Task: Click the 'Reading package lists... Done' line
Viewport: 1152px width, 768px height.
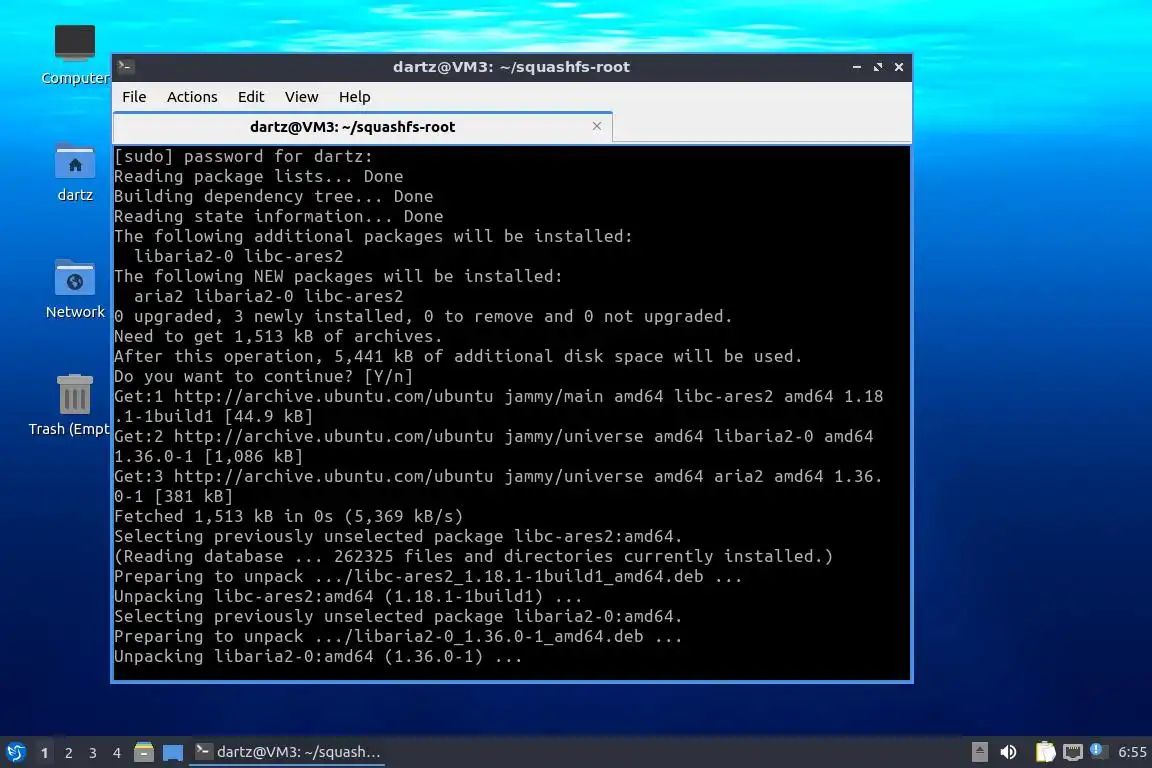Action: pyautogui.click(x=259, y=176)
